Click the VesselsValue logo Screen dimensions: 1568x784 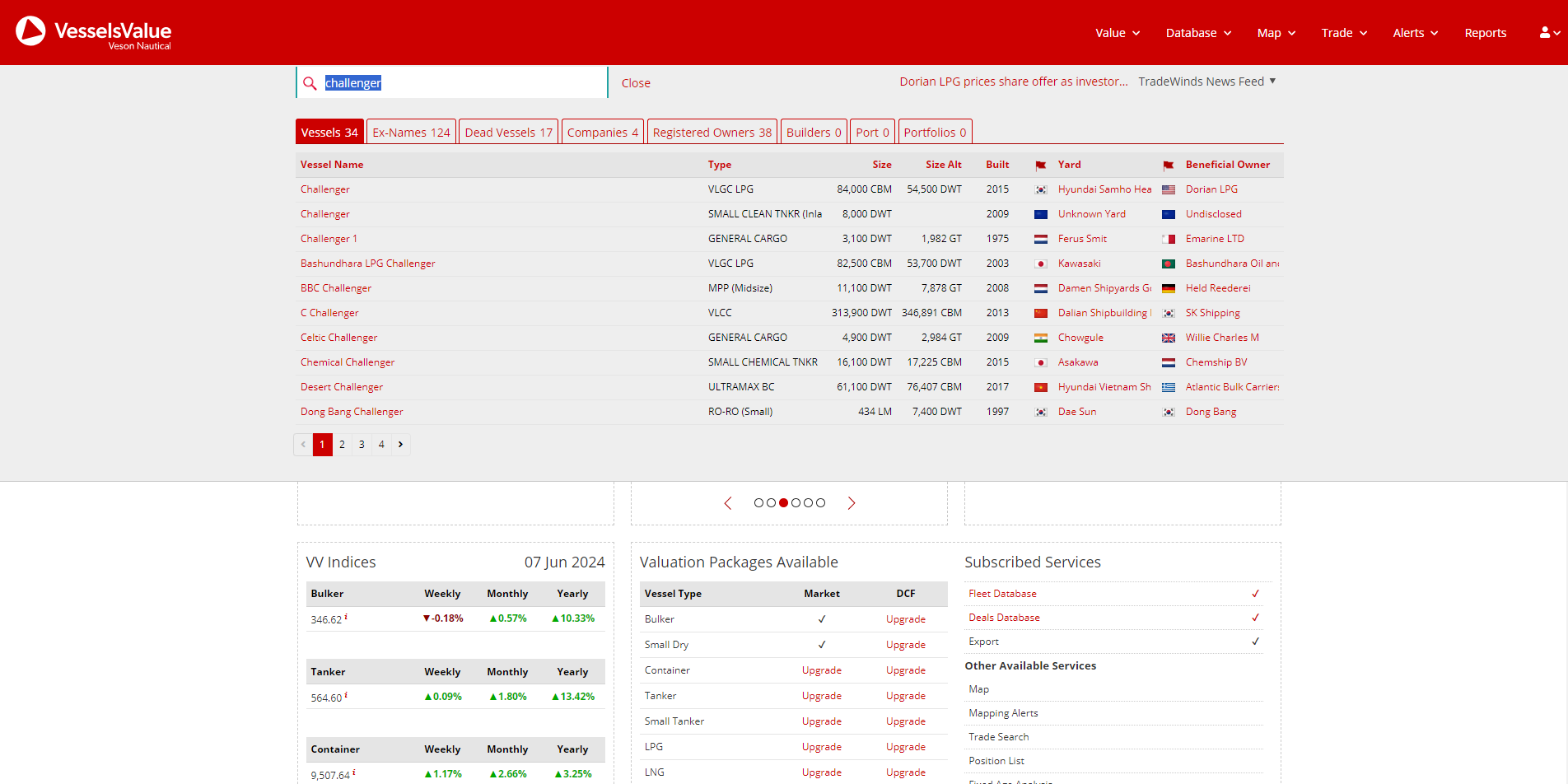93,32
